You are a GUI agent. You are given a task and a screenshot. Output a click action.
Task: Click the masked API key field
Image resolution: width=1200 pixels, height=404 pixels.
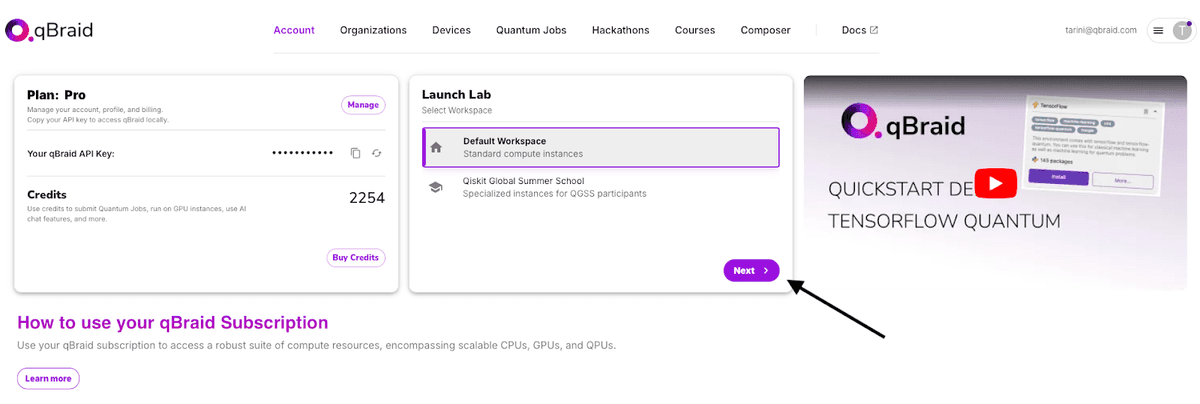(x=302, y=153)
